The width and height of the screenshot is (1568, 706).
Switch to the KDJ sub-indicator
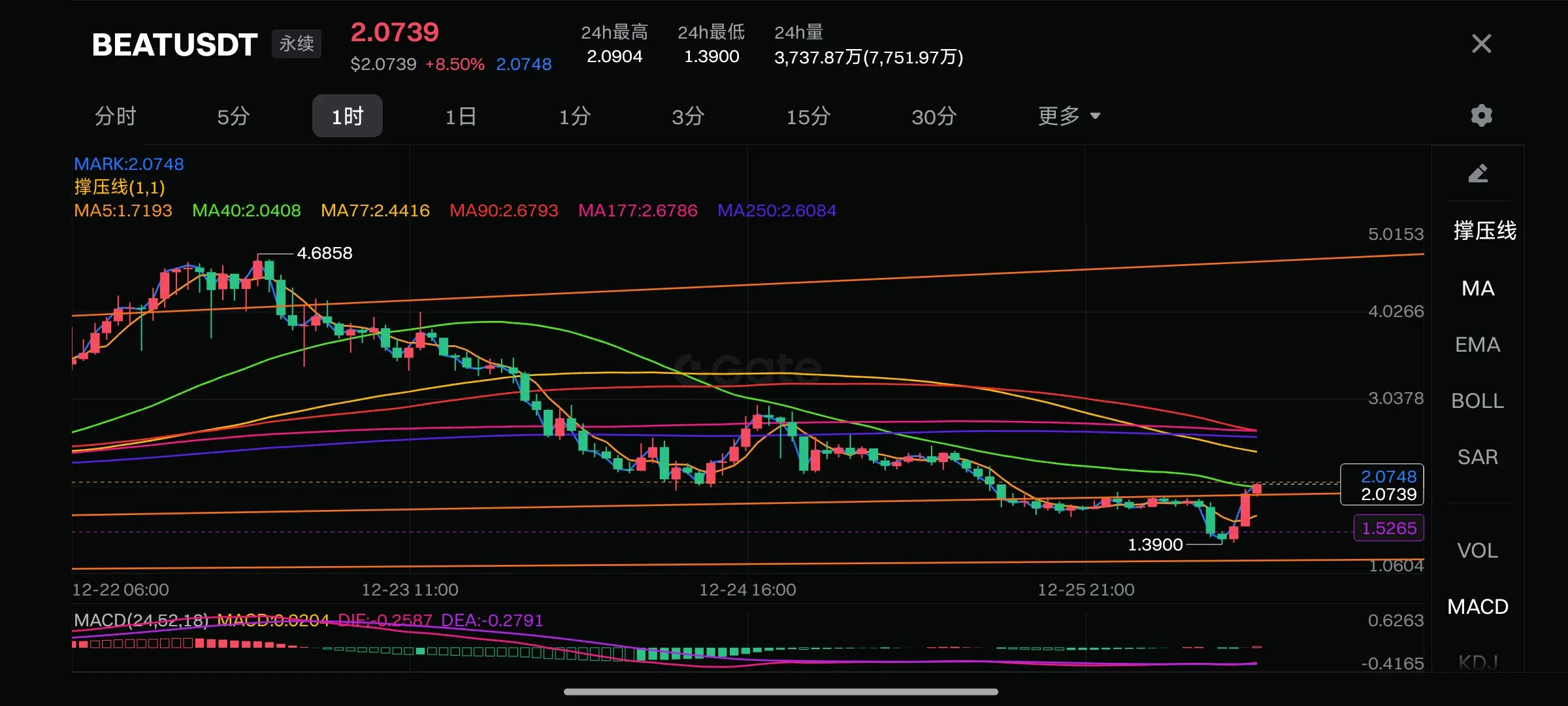1478,662
